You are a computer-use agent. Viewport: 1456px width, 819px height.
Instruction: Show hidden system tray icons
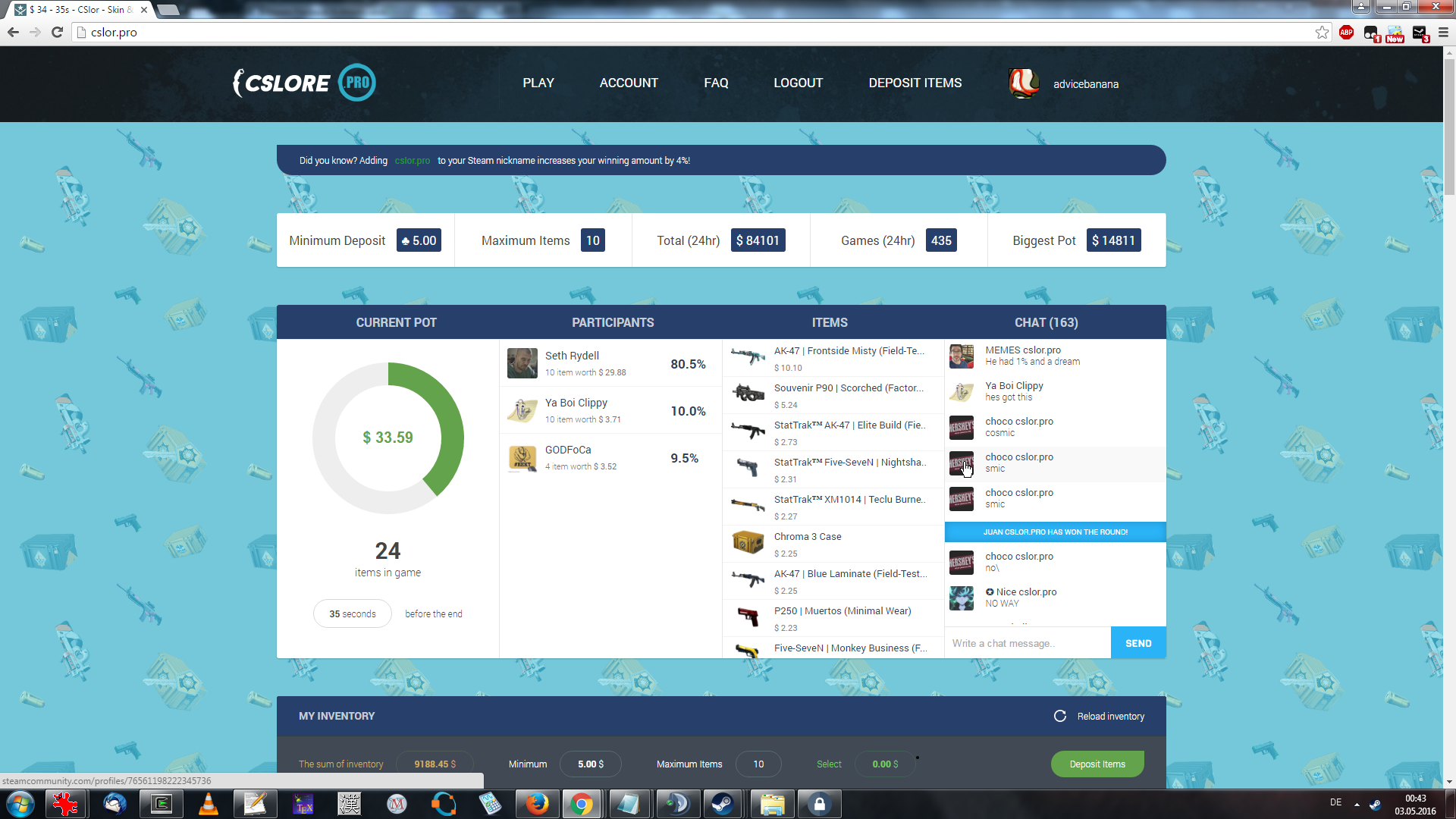pos(1357,804)
